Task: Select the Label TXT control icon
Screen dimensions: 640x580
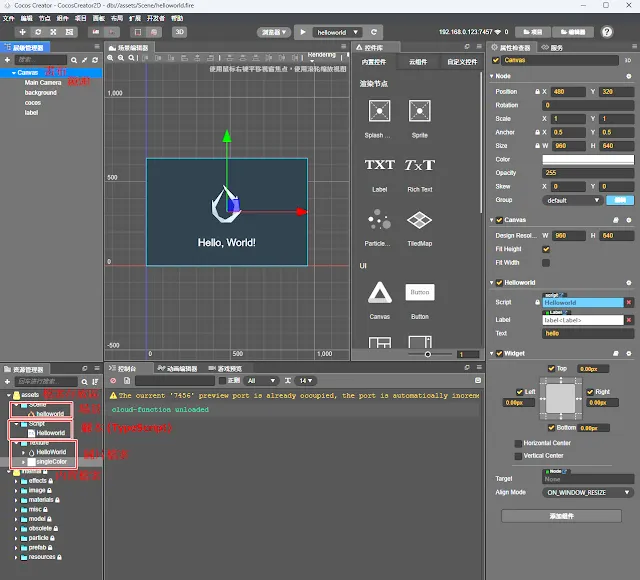Action: tap(379, 165)
